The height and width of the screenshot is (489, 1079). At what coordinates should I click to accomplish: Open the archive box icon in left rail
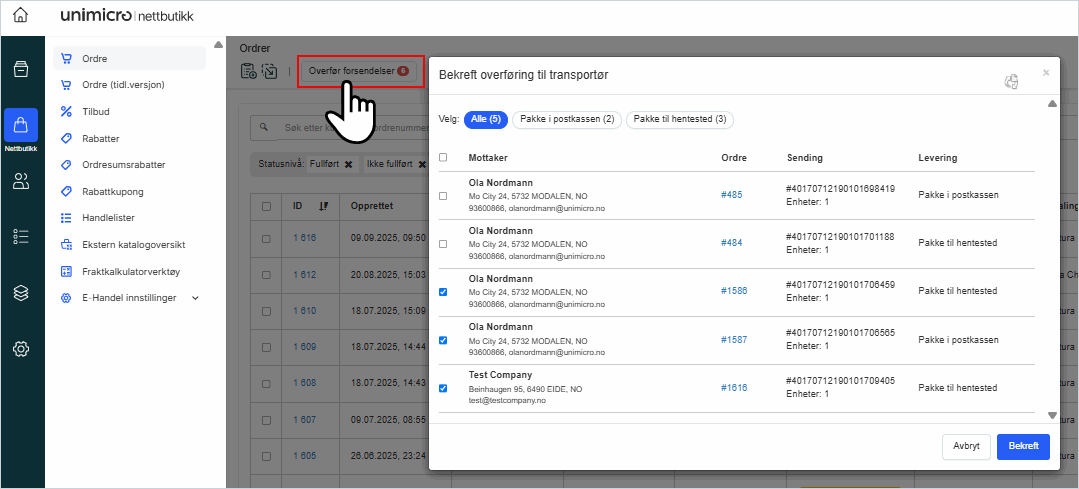pyautogui.click(x=21, y=69)
